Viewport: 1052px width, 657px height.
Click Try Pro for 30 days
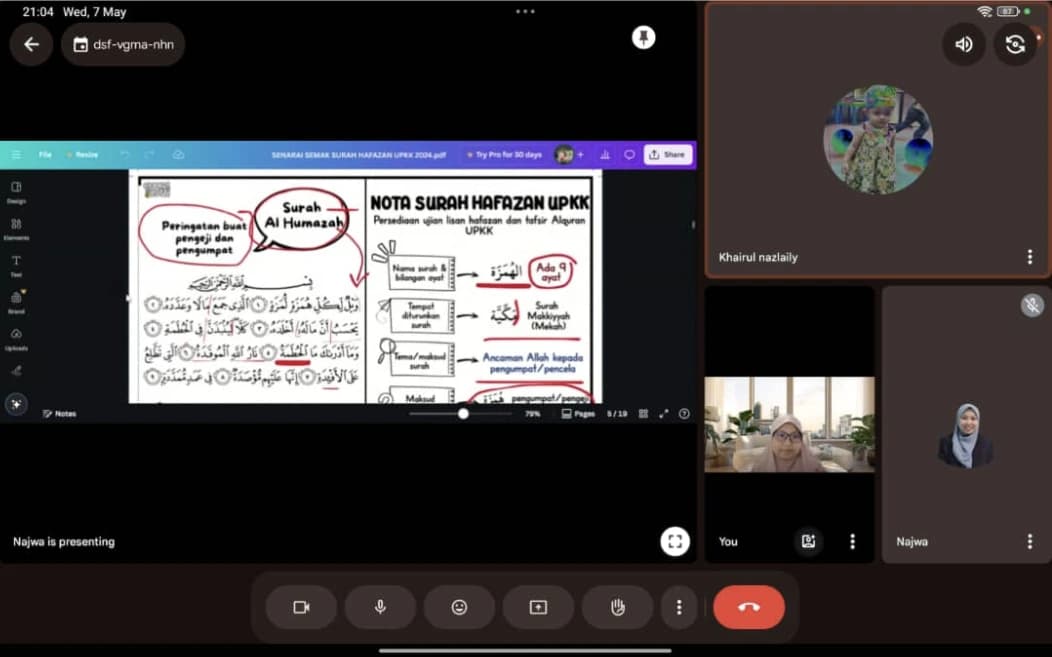tap(505, 155)
